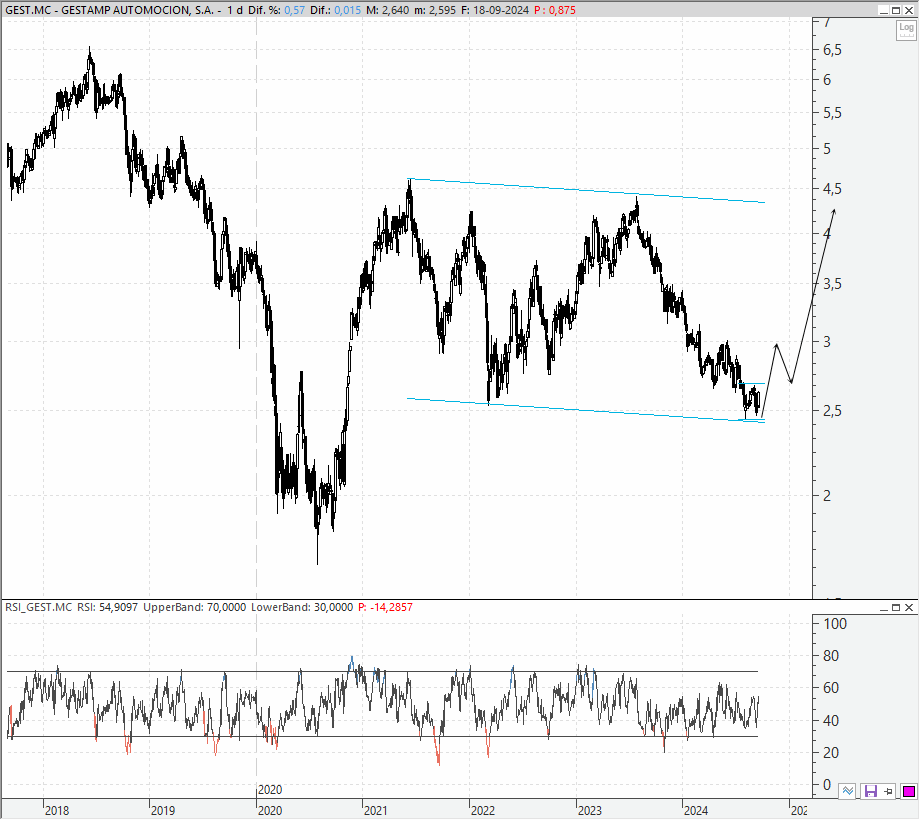
Task: Click the 'Dif. %: 0,57' value in header
Action: click(x=276, y=10)
